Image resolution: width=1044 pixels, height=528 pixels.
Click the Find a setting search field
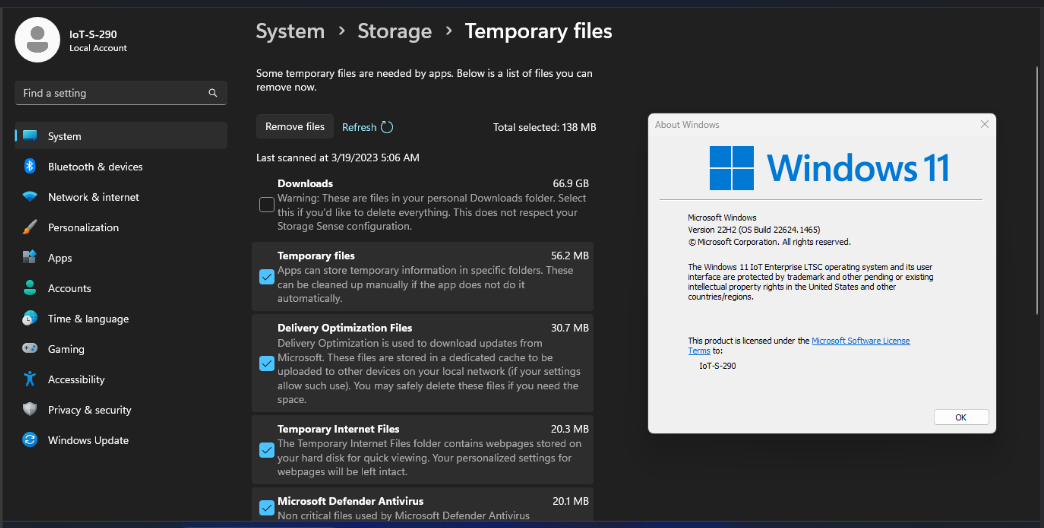121,93
